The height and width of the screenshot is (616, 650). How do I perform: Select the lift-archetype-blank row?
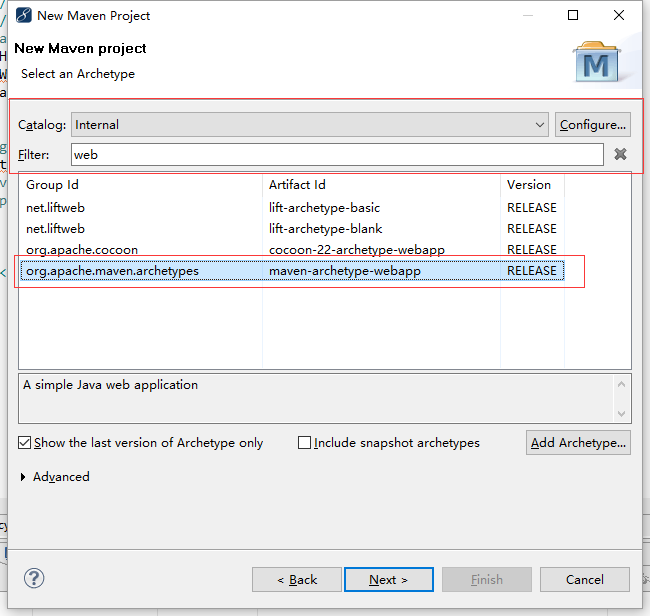(292, 229)
